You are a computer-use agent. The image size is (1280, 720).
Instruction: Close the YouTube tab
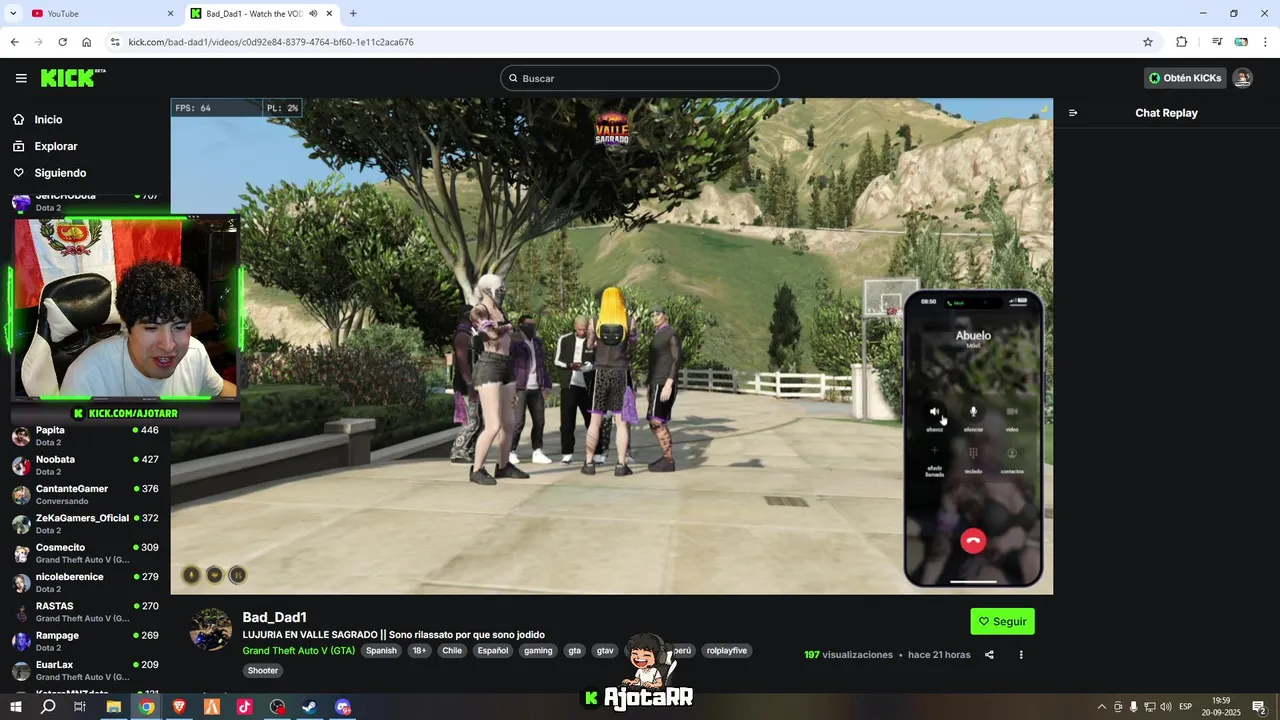point(170,13)
